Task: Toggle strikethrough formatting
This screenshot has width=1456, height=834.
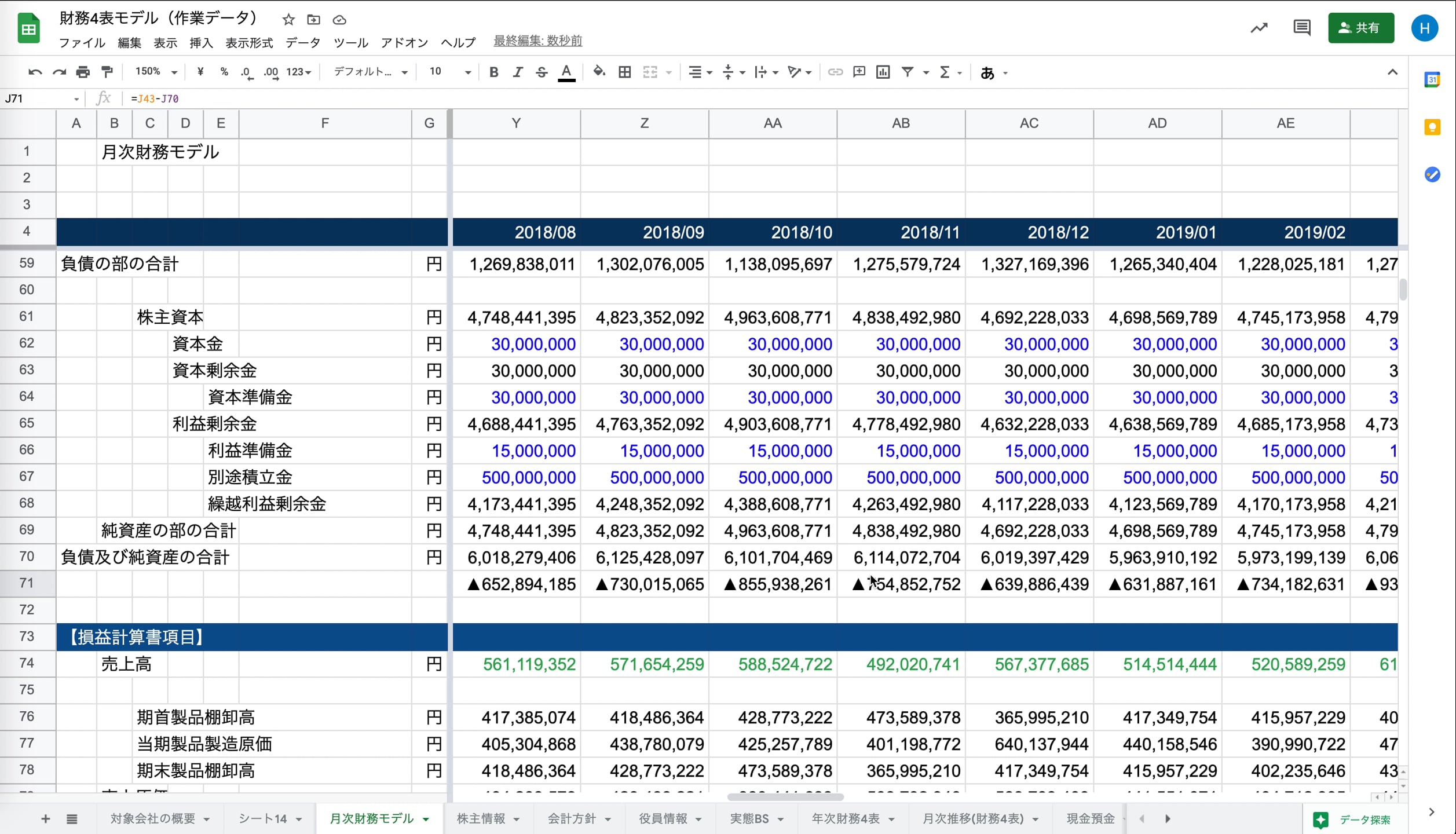Action: click(542, 72)
